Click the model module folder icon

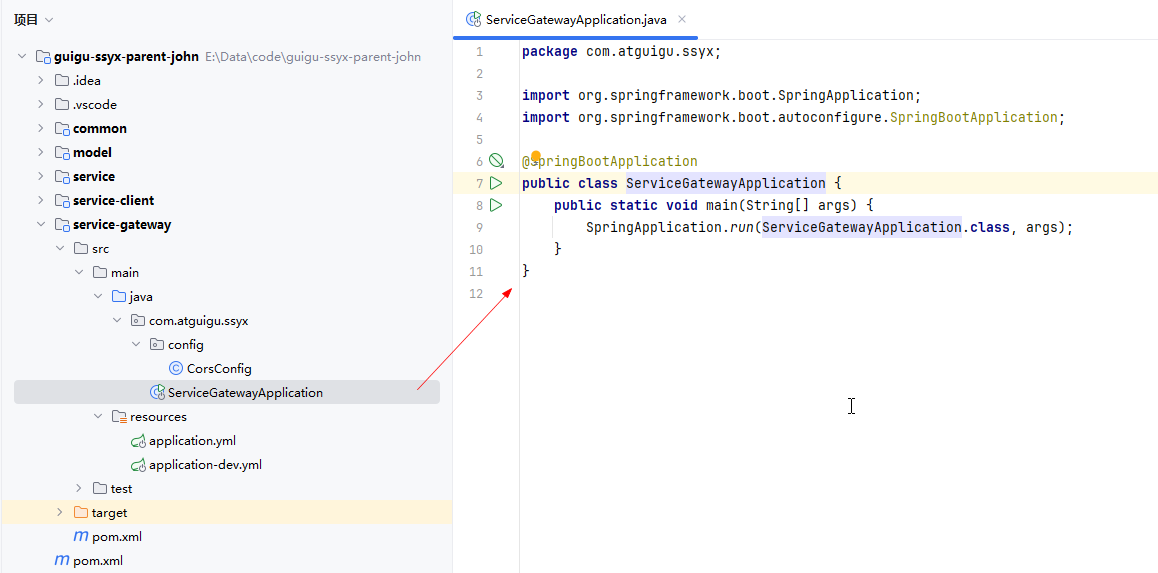click(63, 153)
